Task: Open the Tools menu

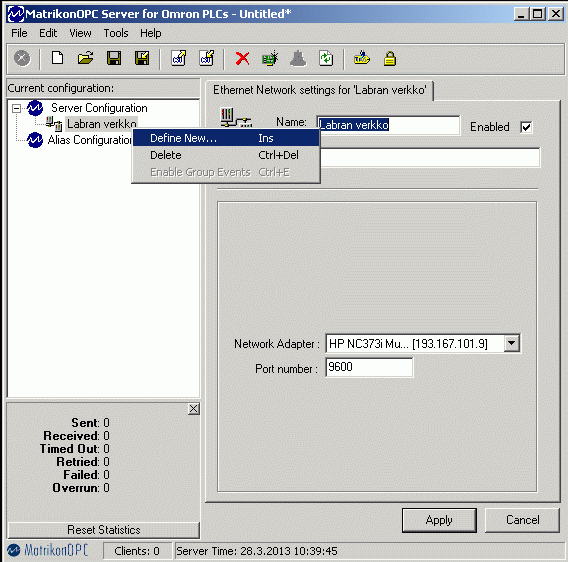Action: 116,33
